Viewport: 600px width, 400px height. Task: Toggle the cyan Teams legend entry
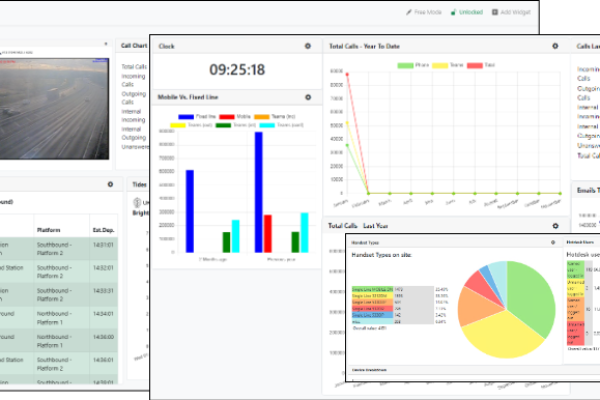tap(282, 125)
